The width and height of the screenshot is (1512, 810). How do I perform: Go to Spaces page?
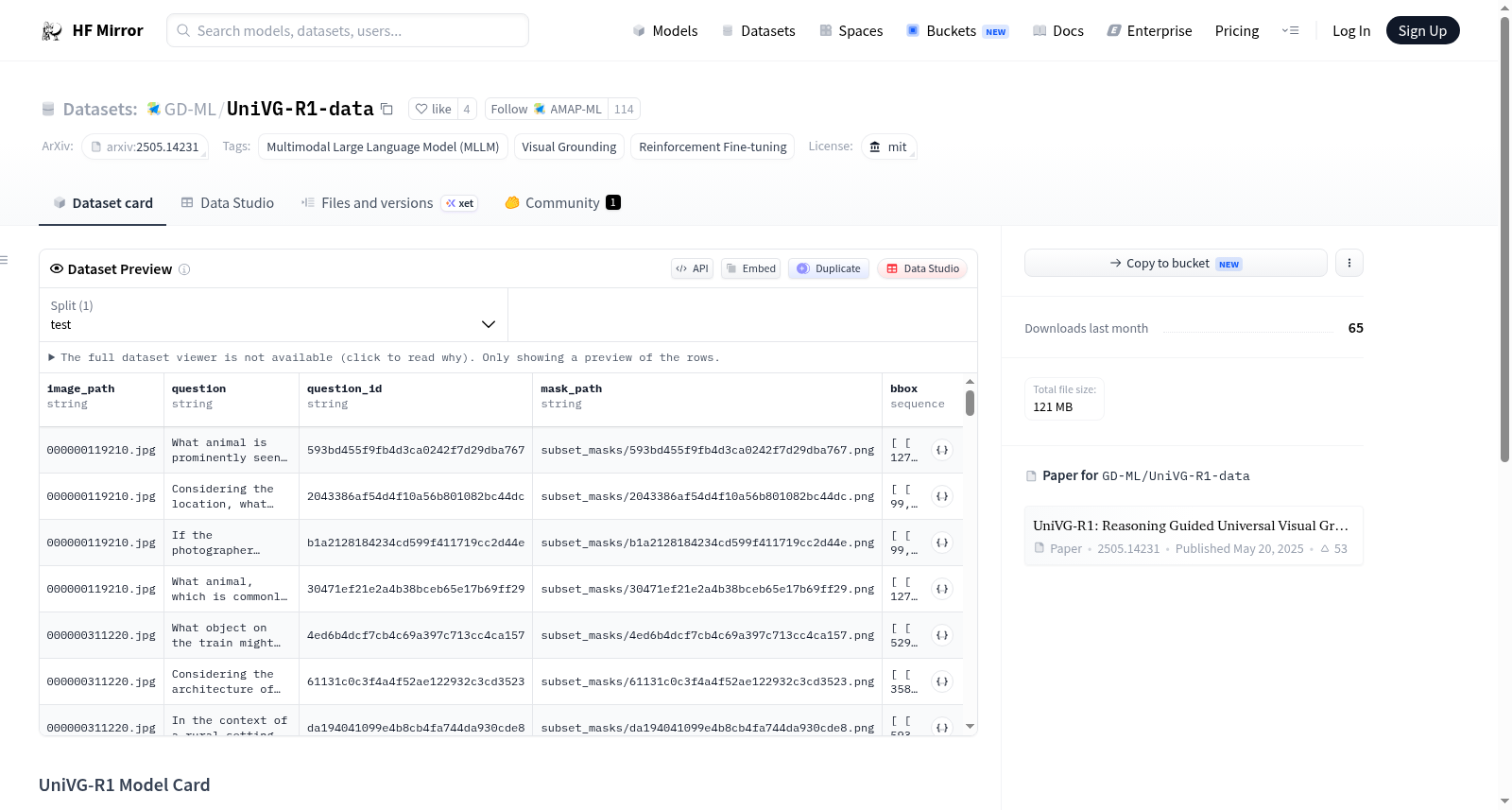point(850,30)
